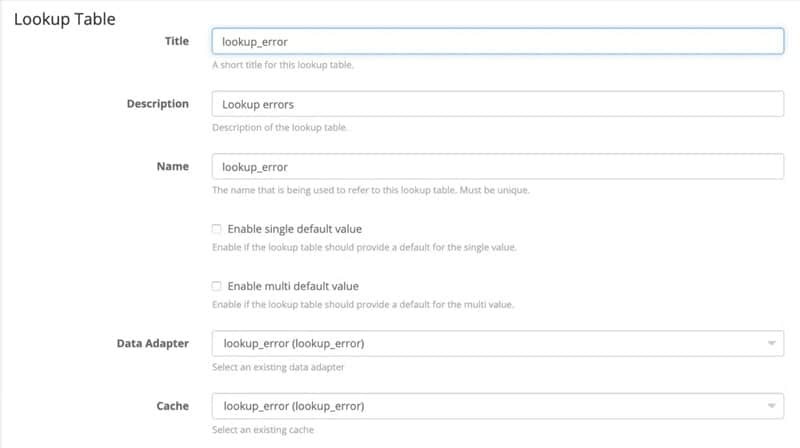The width and height of the screenshot is (800, 448).
Task: Click the Cache dropdown arrow icon
Action: pos(771,406)
